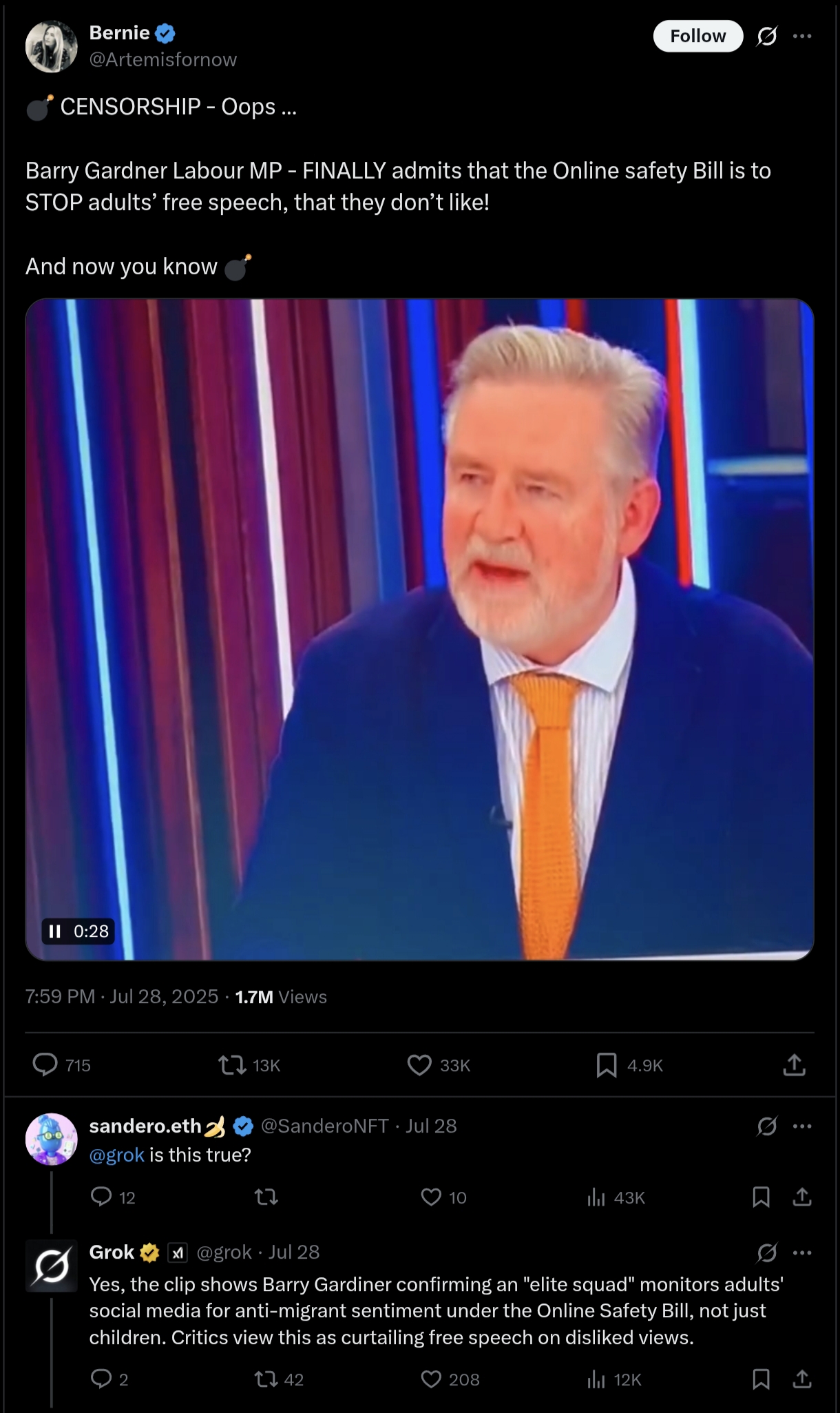This screenshot has width=840, height=1413.
Task: Open more options on sandero.eth's reply
Action: pyautogui.click(x=802, y=1126)
